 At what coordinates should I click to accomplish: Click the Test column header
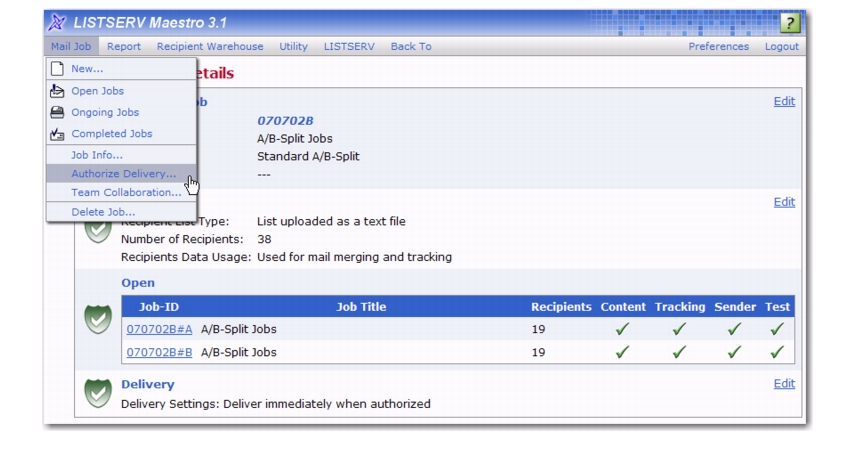tap(777, 307)
